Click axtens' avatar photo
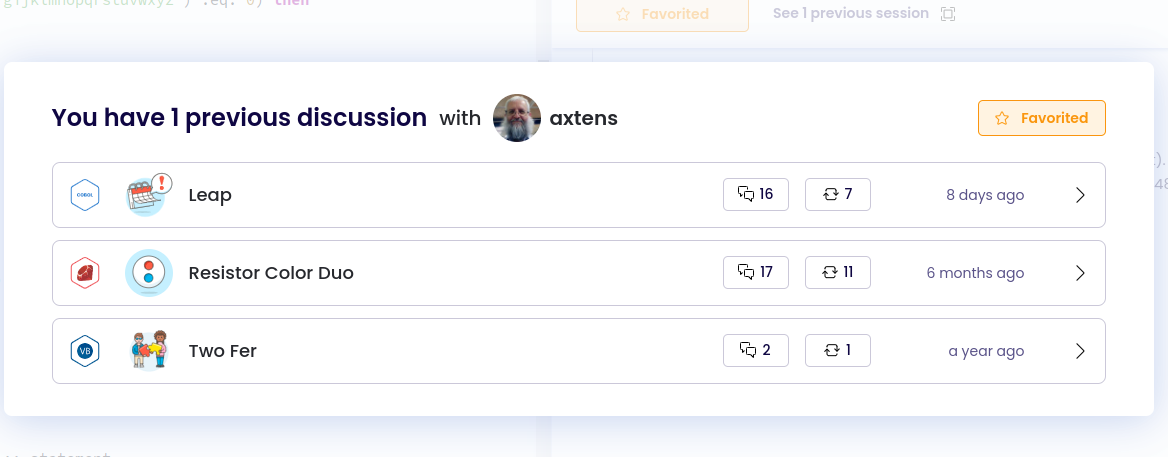 tap(517, 118)
